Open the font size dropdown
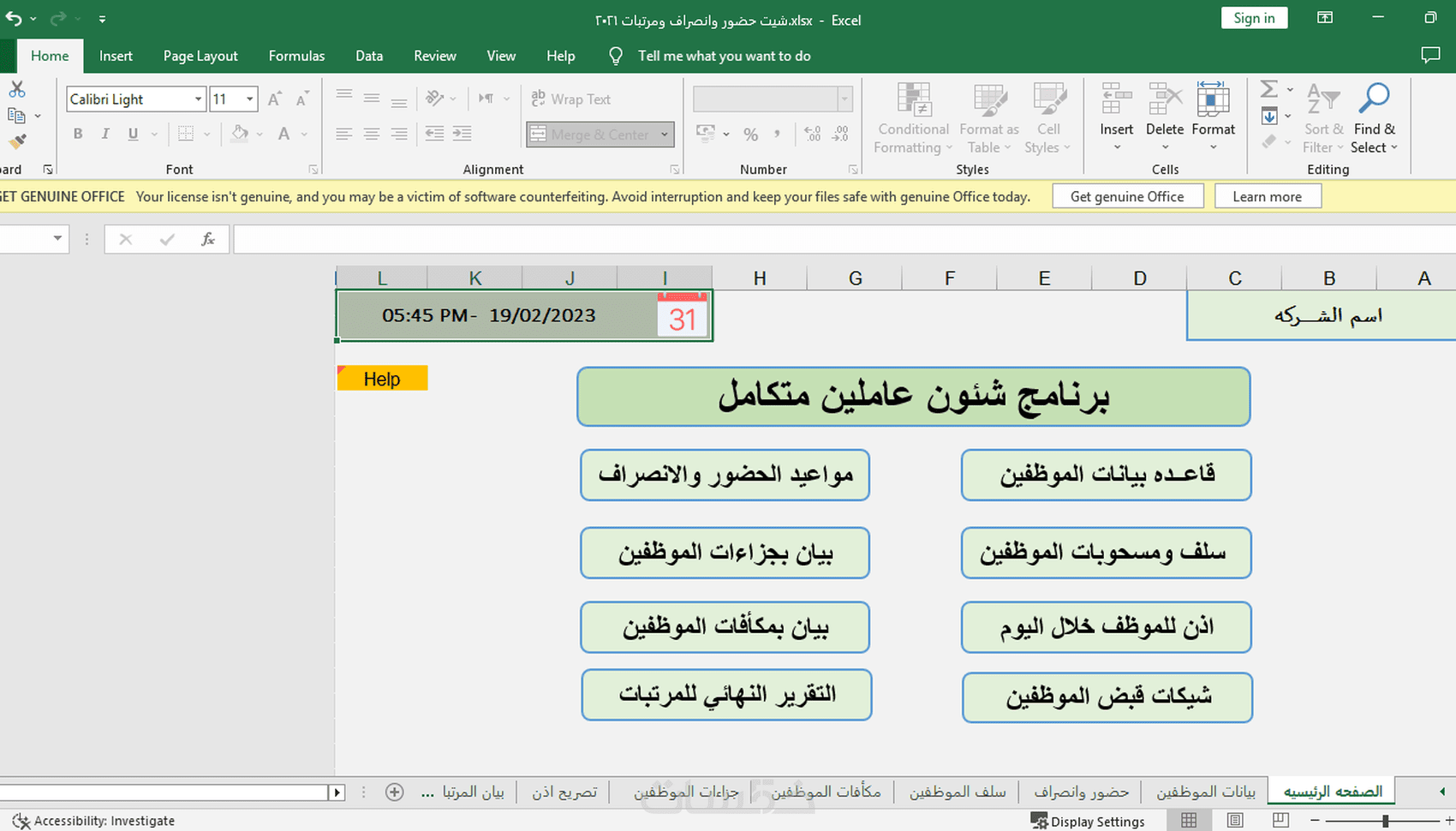The image size is (1456, 831). pyautogui.click(x=249, y=99)
